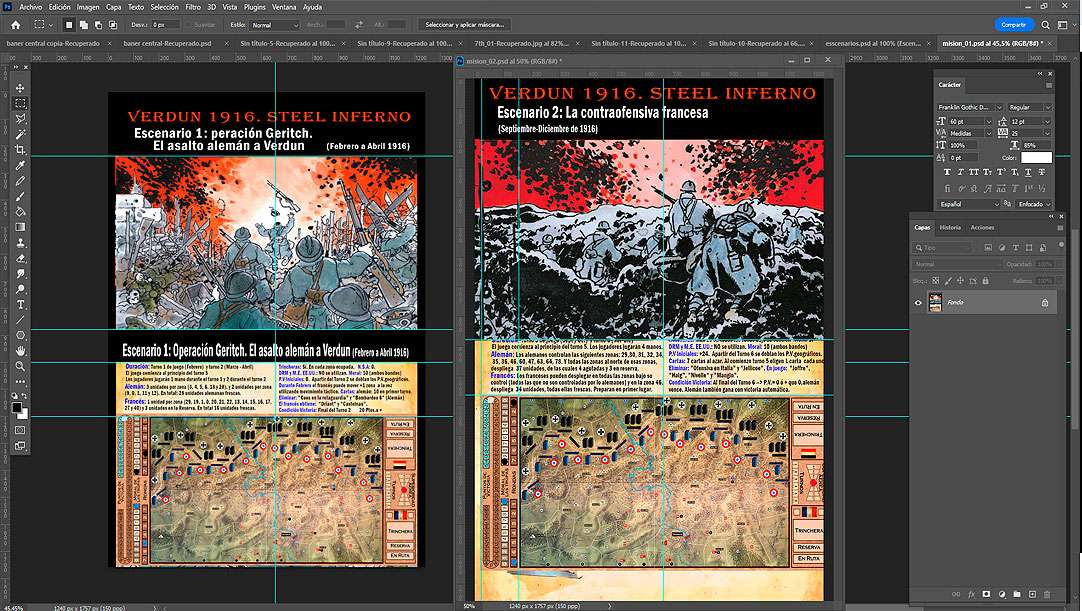Switch to the Acciones tab
The image size is (1082, 611).
982,227
